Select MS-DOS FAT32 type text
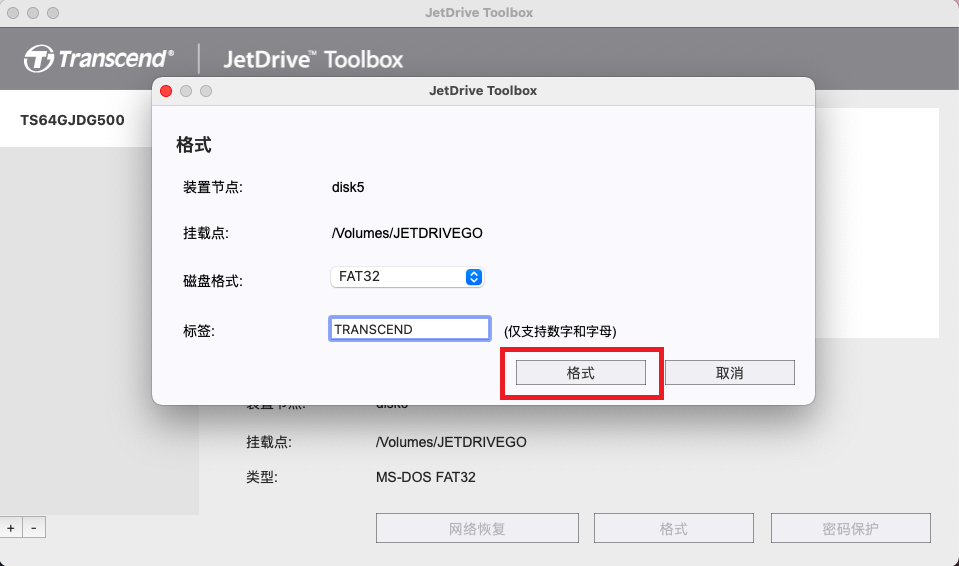Viewport: 959px width, 566px height. [426, 477]
